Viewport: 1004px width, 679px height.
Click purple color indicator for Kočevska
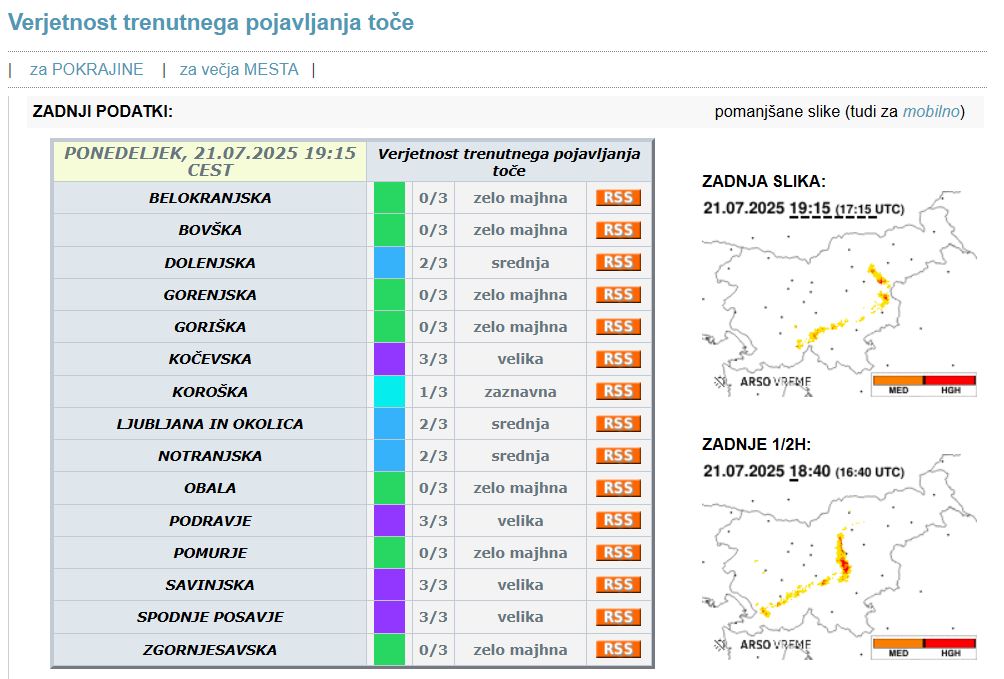pyautogui.click(x=389, y=359)
